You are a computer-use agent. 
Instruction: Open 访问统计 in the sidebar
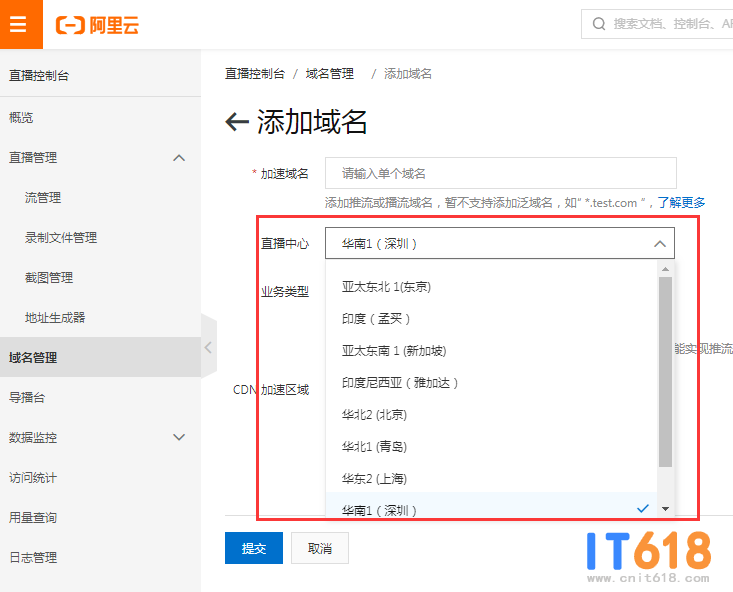coord(101,477)
